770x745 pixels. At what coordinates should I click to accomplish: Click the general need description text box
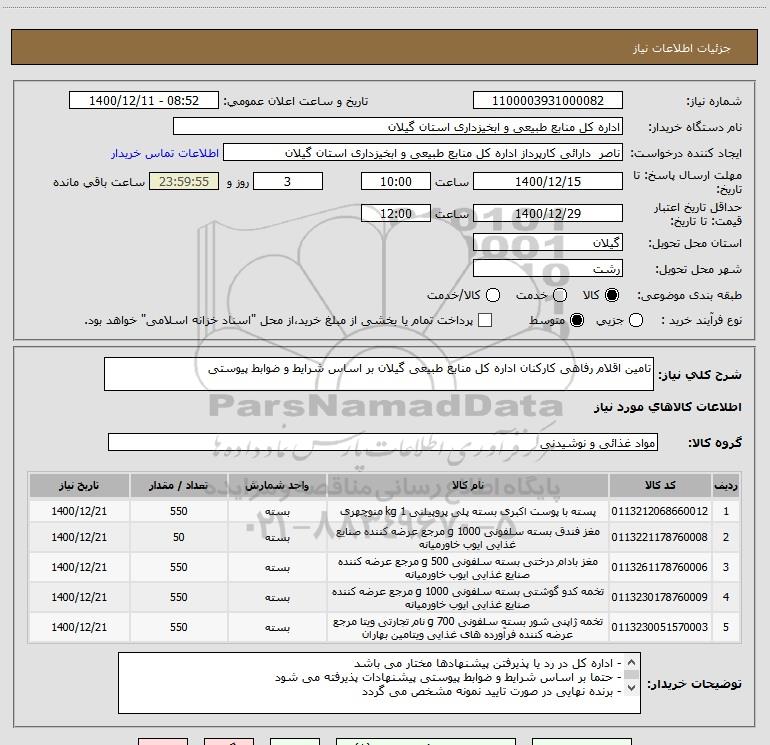[379, 374]
